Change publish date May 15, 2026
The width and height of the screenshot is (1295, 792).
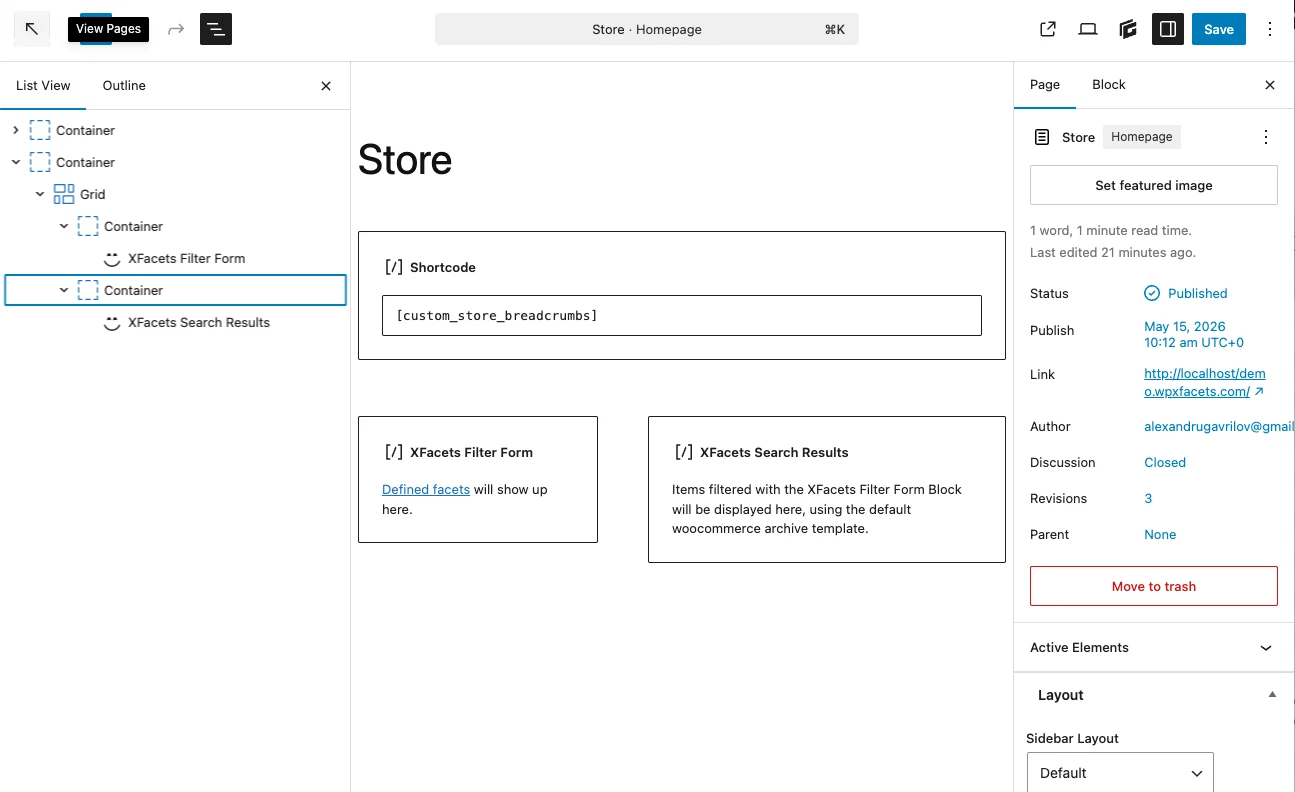[x=1194, y=334]
